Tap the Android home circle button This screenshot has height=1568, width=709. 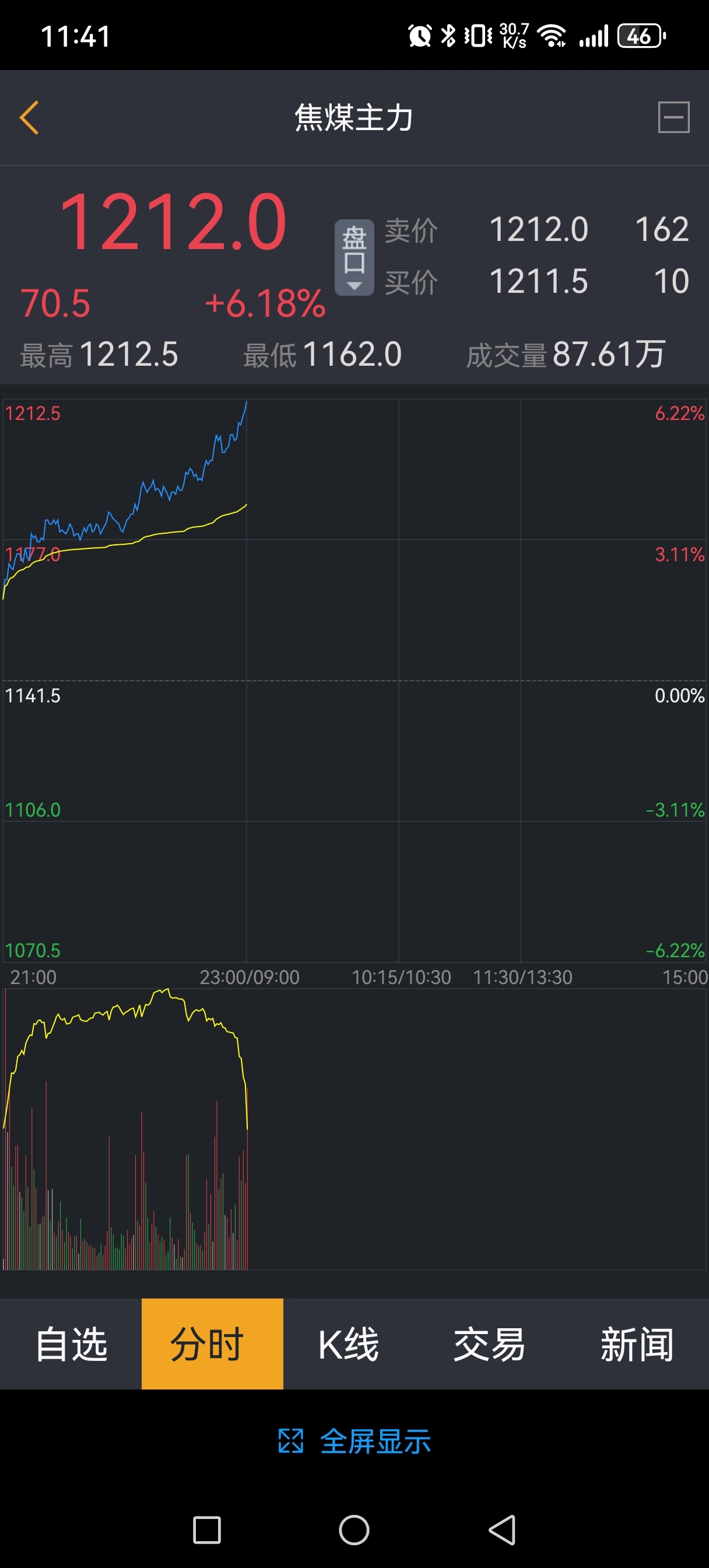click(354, 1529)
